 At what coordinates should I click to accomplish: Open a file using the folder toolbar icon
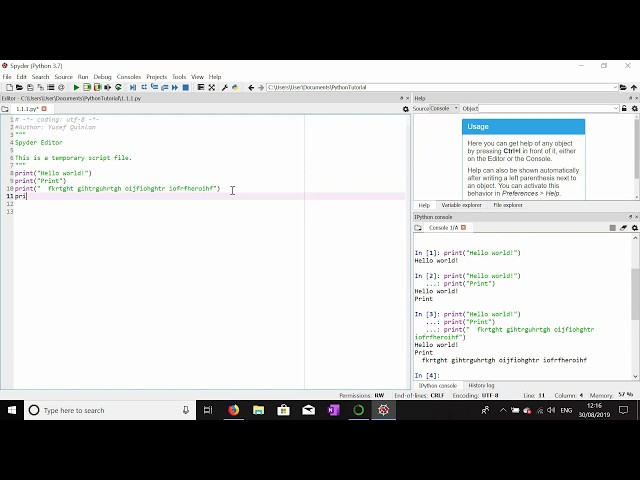tap(19, 87)
